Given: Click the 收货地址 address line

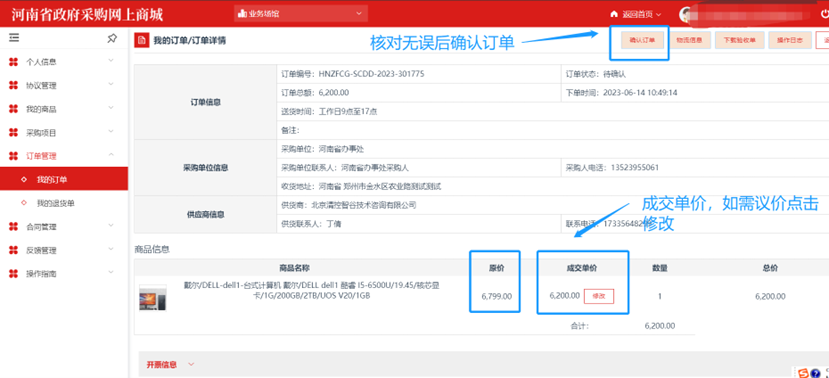Looking at the screenshot, I should [361, 186].
